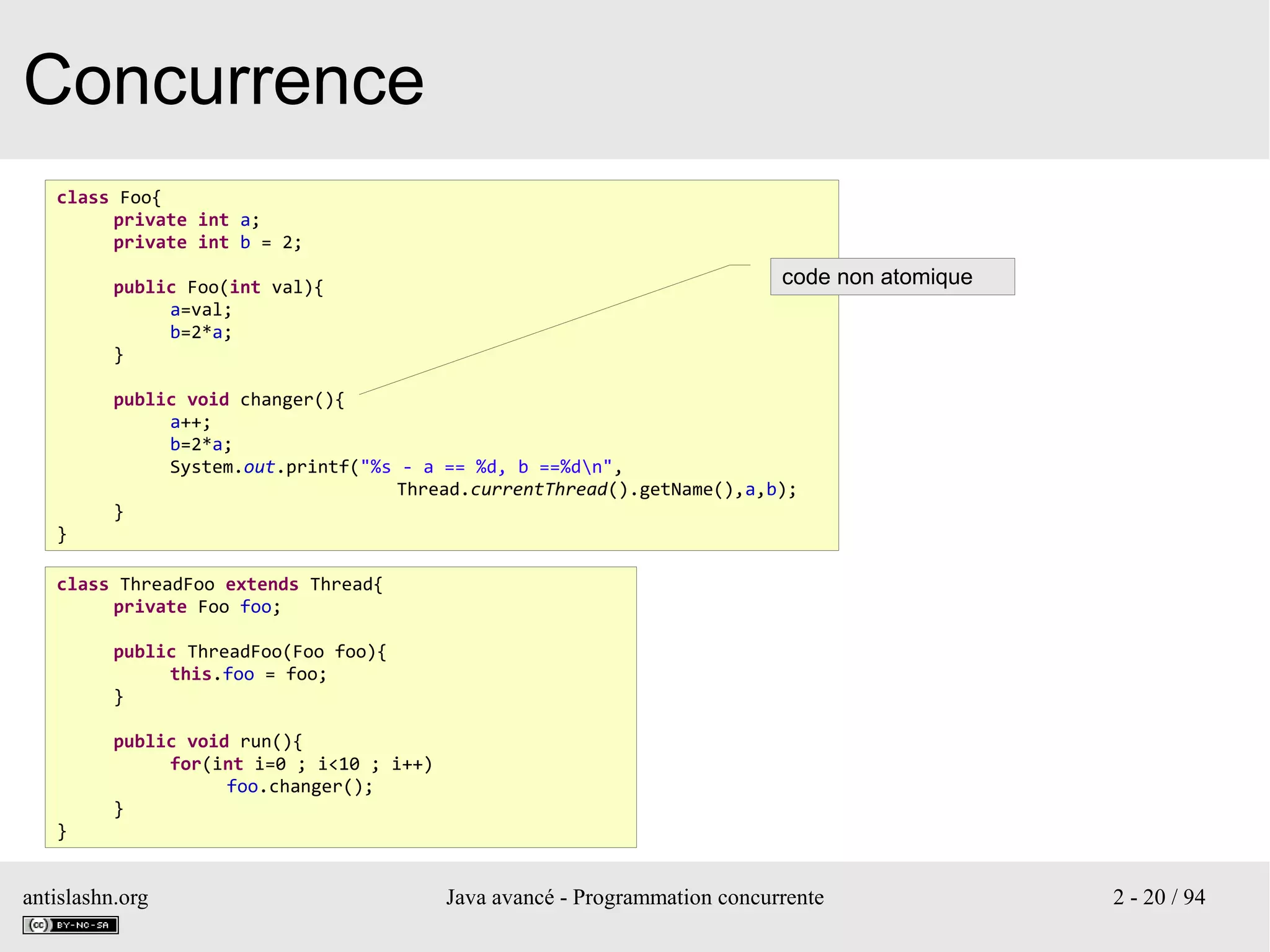Click the page number "2 - 20 / 94"
The height and width of the screenshot is (952, 1270).
(x=1158, y=897)
